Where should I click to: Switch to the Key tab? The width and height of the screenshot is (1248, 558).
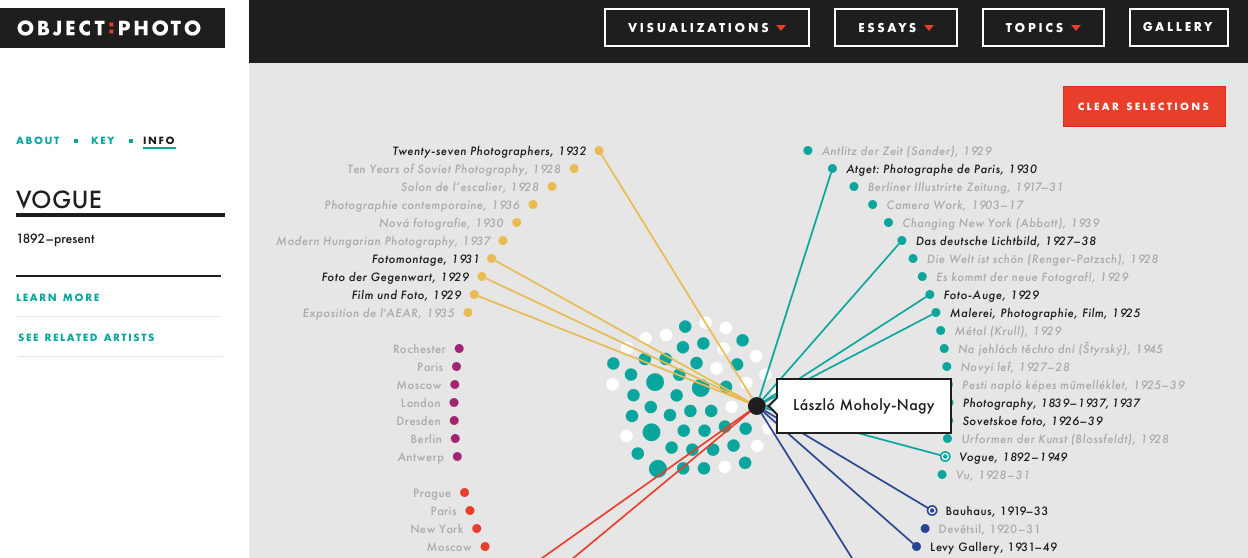point(103,141)
